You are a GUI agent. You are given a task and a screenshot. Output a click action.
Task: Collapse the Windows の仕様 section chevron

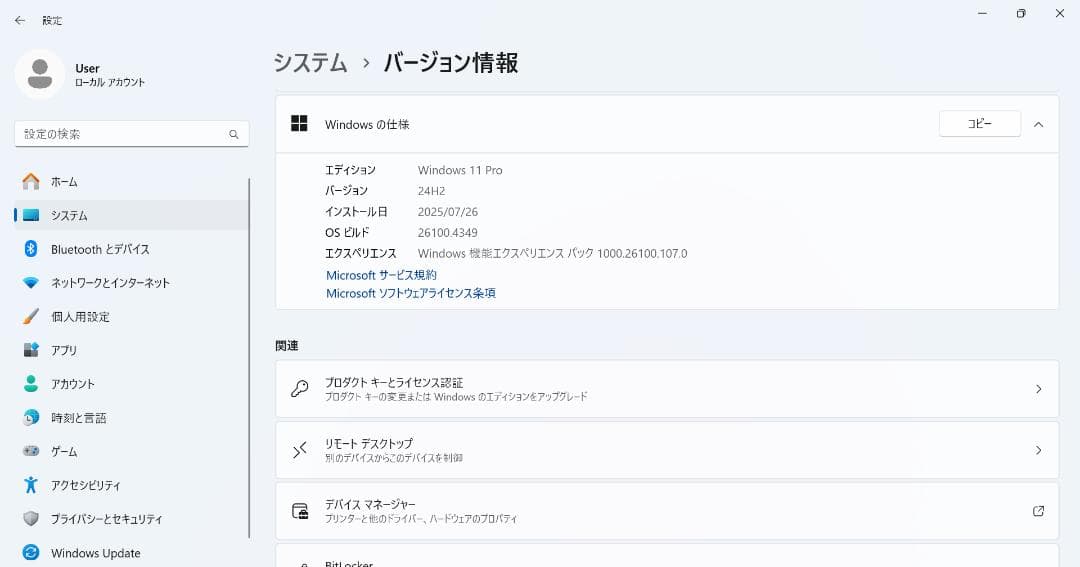[1038, 125]
